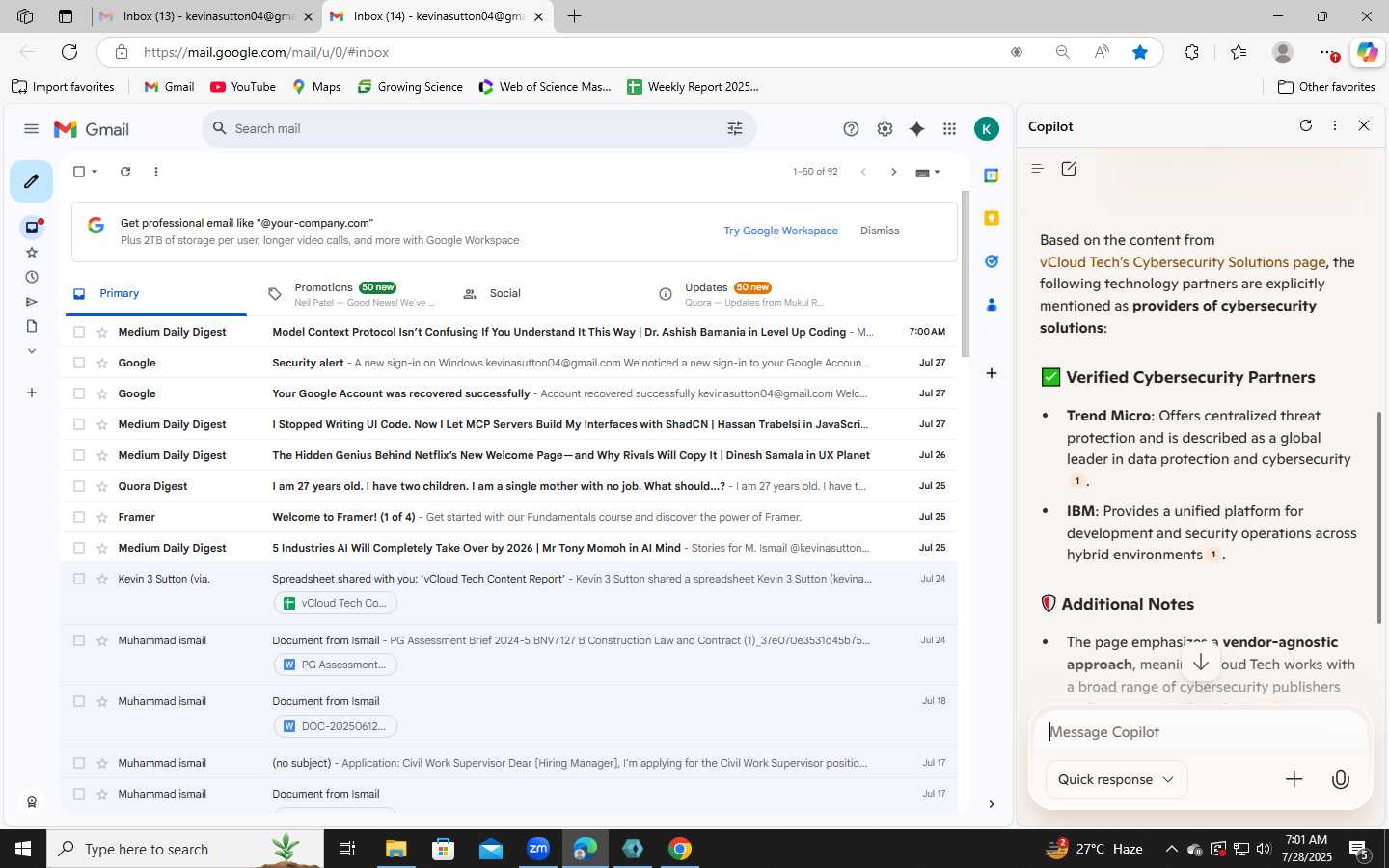Dismiss the Google Workspace promotion banner

(880, 231)
